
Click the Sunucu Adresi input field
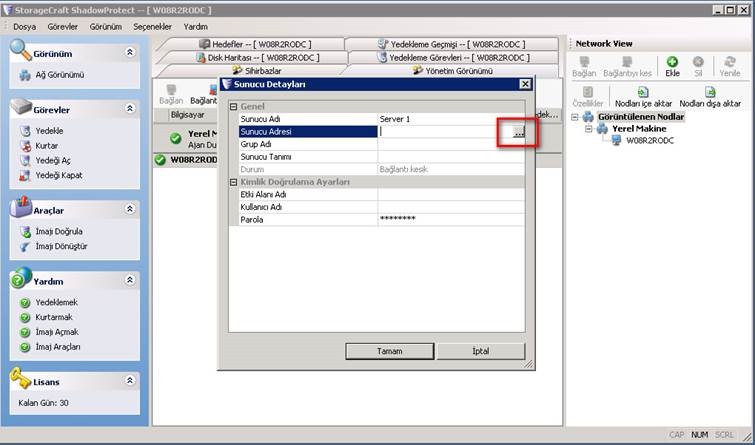point(445,131)
